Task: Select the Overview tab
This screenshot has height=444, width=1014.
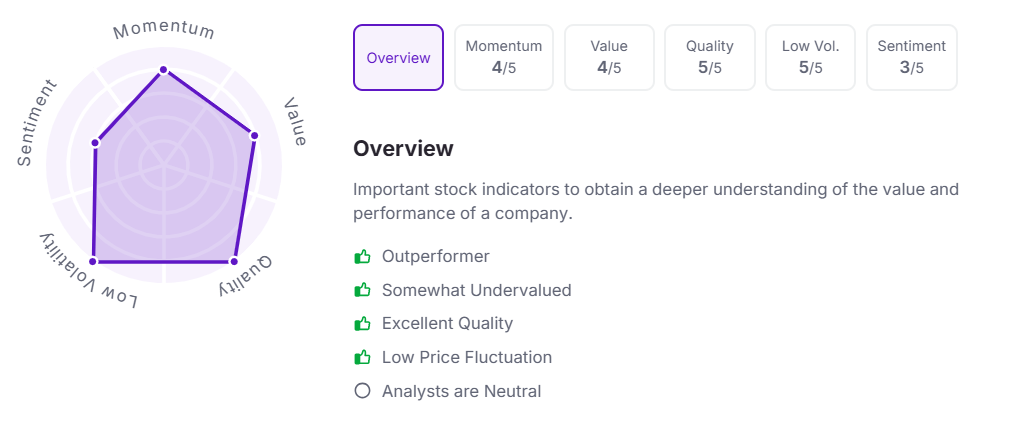Action: pos(398,58)
